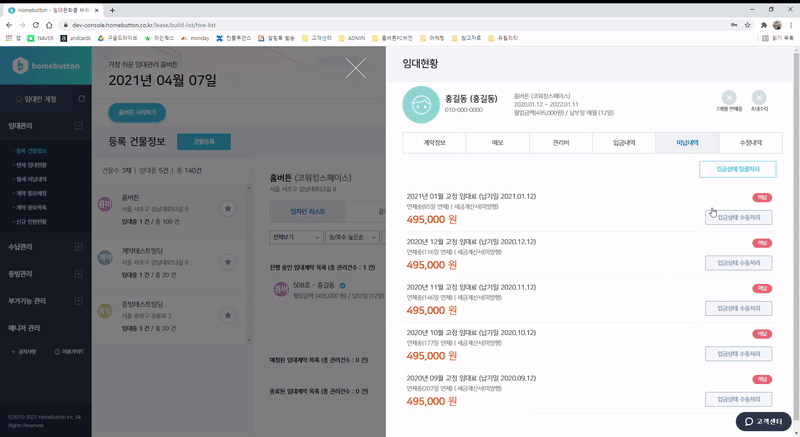Open the 구글드라이브 bookmark
Screen dimensions: 800x437
[117, 38]
